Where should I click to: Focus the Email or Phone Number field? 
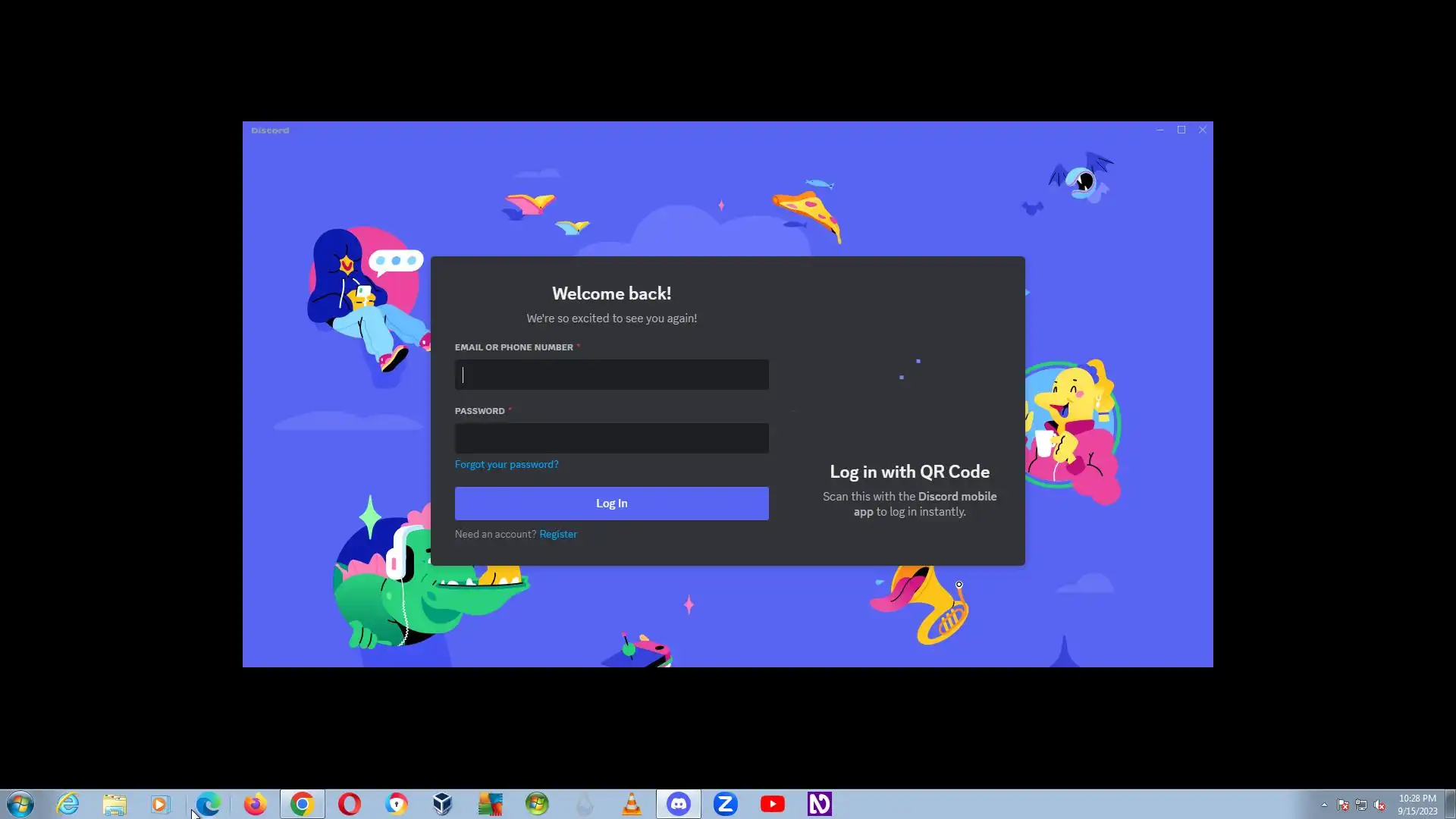[x=611, y=375]
